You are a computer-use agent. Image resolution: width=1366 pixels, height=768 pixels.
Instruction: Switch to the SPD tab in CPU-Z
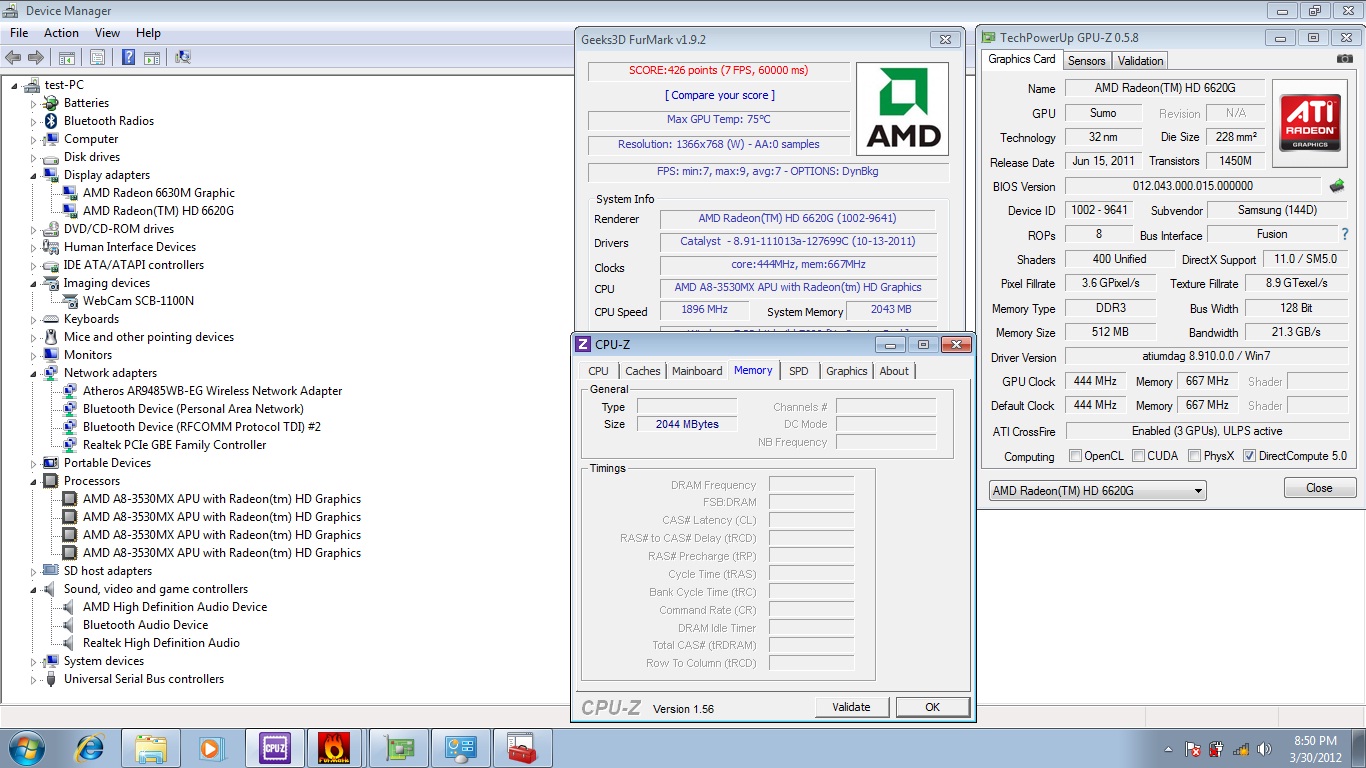tap(799, 371)
